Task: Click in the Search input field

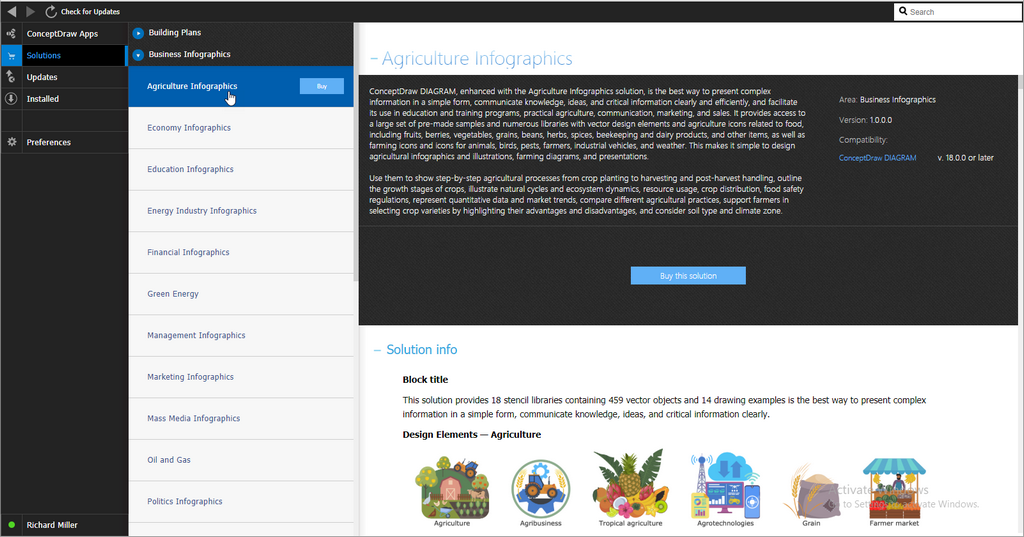Action: [x=957, y=11]
